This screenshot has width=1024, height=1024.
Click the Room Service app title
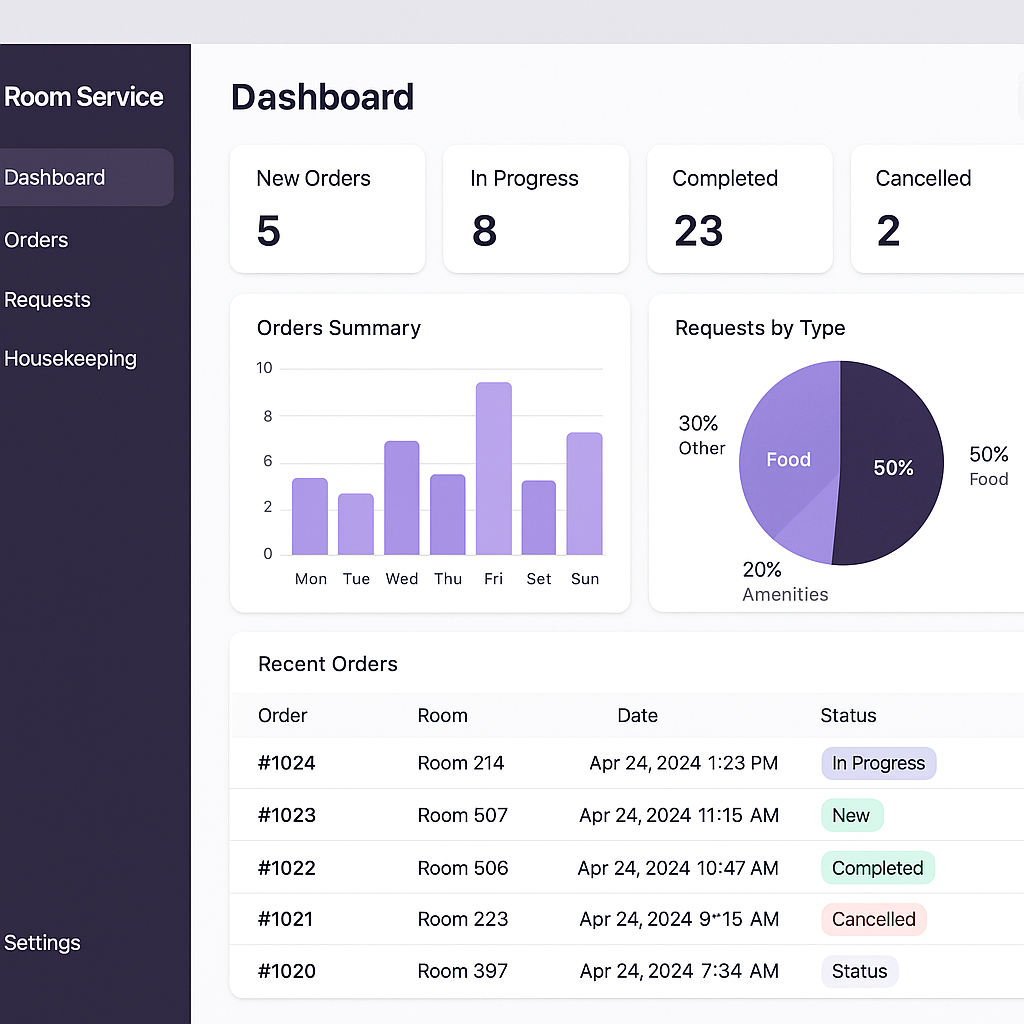coord(84,97)
